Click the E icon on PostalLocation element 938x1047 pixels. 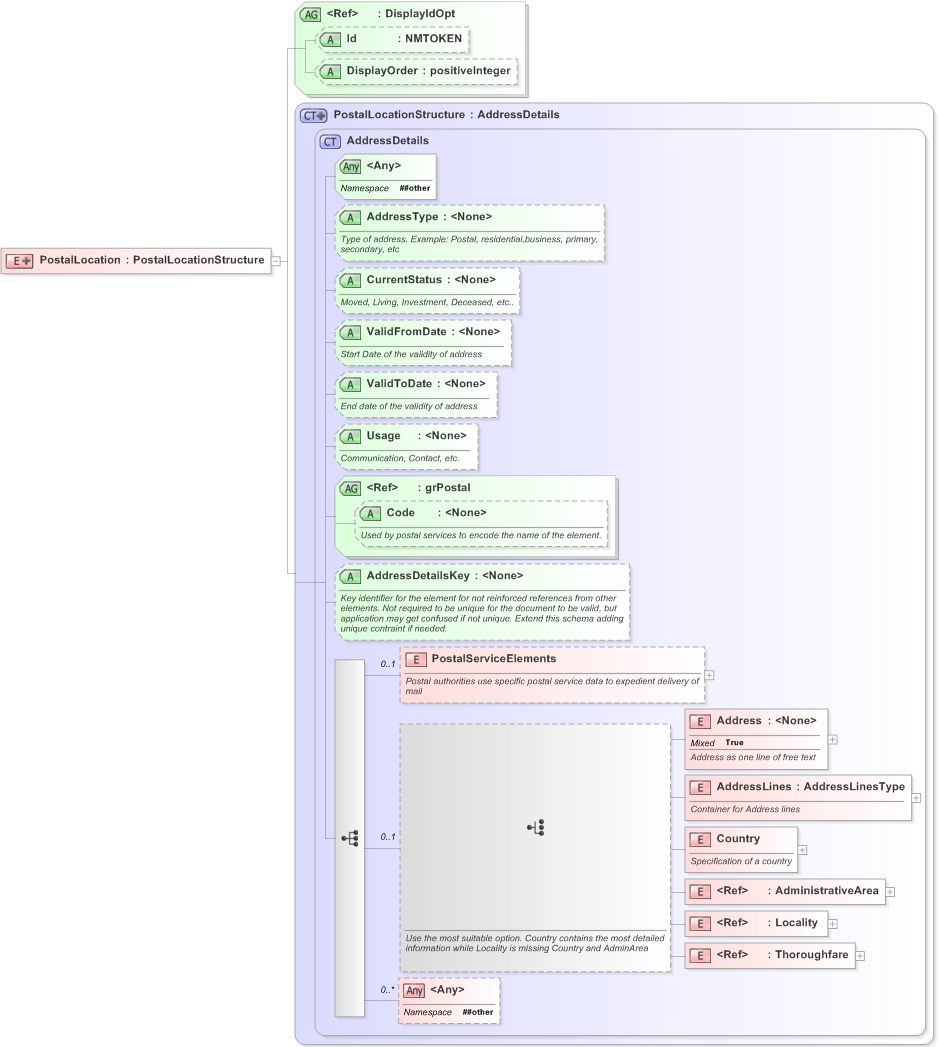pyautogui.click(x=16, y=261)
